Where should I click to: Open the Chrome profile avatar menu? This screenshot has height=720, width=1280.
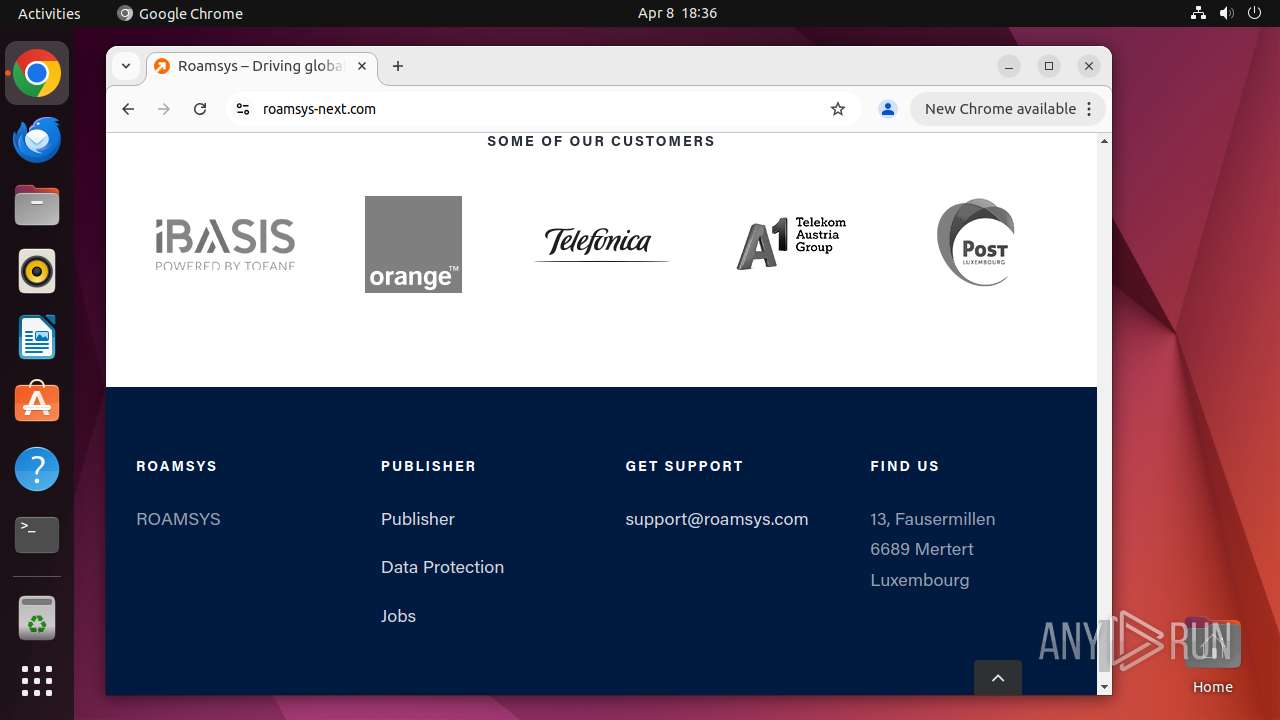(887, 109)
